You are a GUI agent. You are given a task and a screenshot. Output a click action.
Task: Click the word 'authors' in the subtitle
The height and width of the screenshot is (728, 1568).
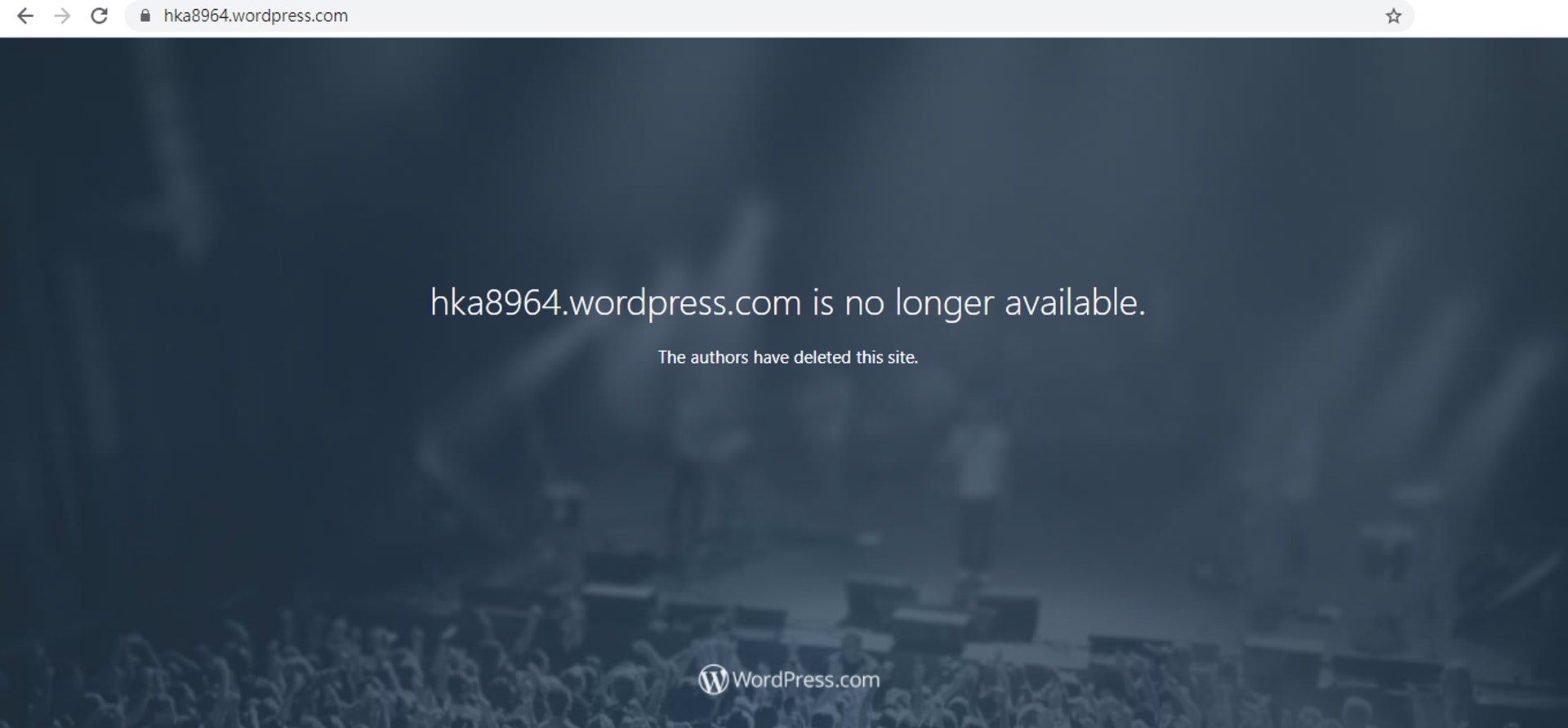[x=719, y=357]
